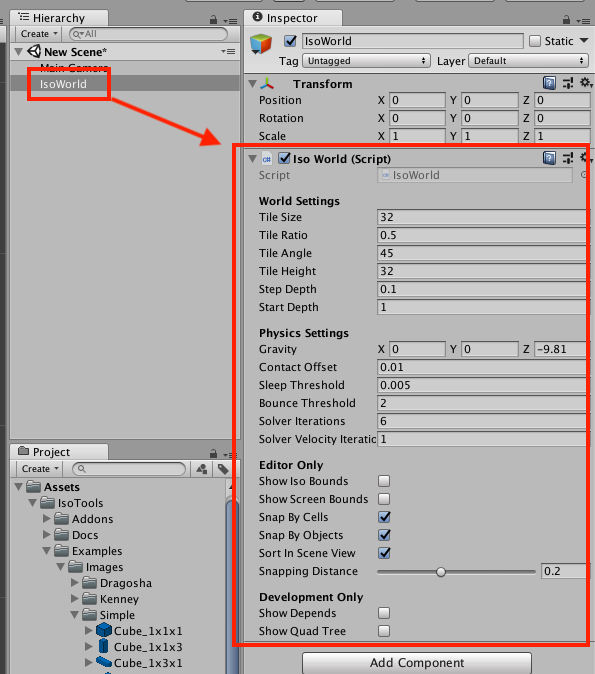This screenshot has height=674, width=595.
Task: Click the Script IsoWorld object field
Action: tap(475, 175)
